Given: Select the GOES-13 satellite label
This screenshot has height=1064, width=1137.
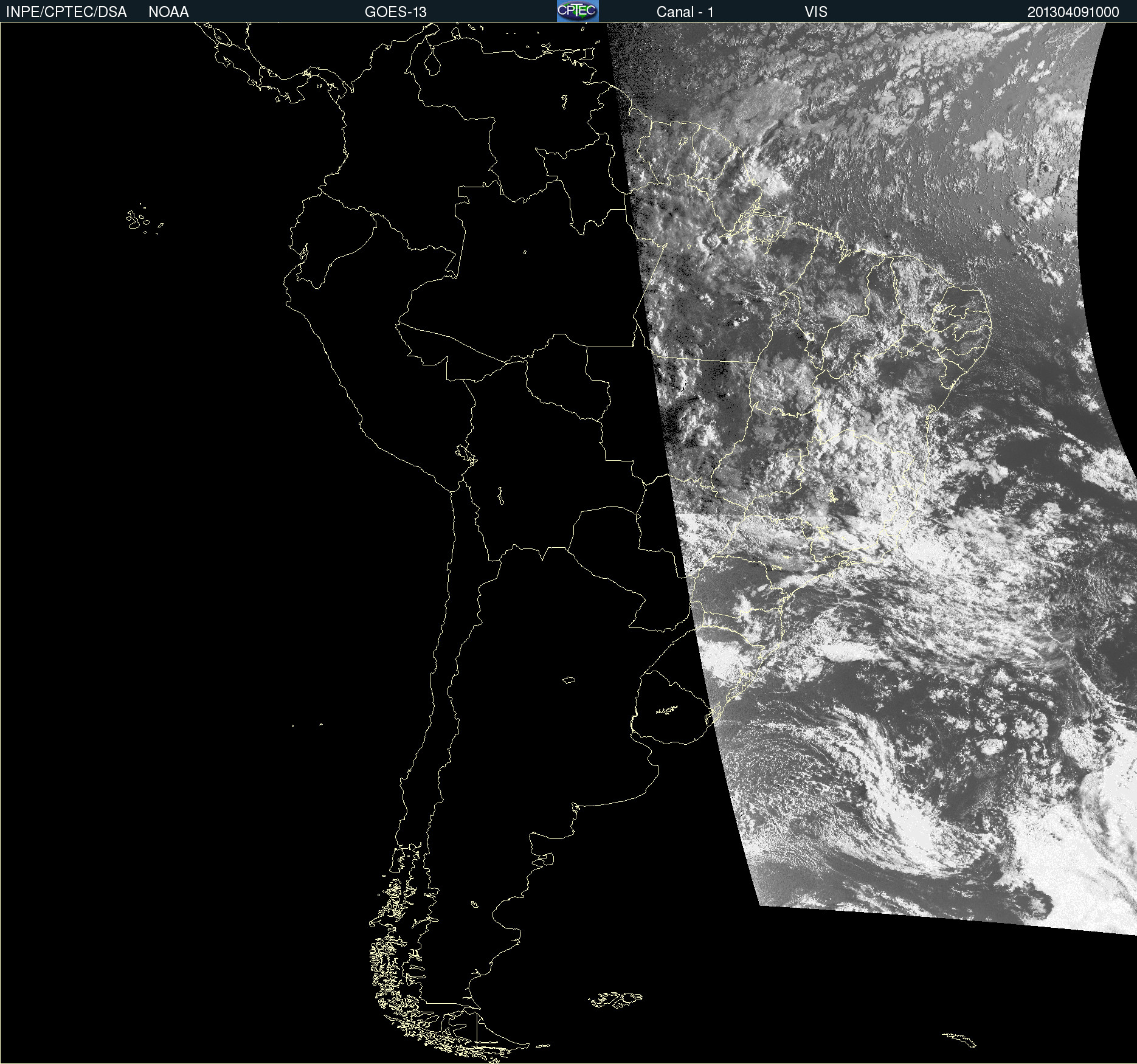Looking at the screenshot, I should pyautogui.click(x=395, y=12).
